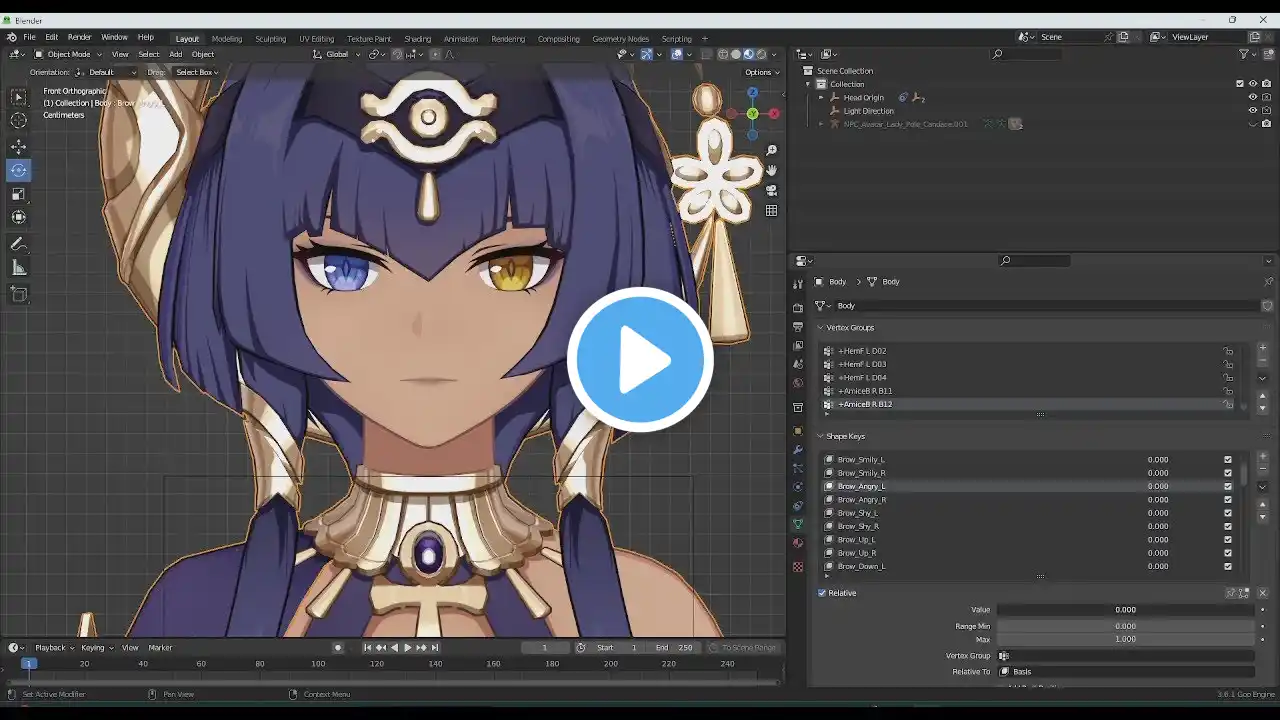The width and height of the screenshot is (1280, 720).
Task: Activate the Scale tool
Action: pyautogui.click(x=19, y=194)
